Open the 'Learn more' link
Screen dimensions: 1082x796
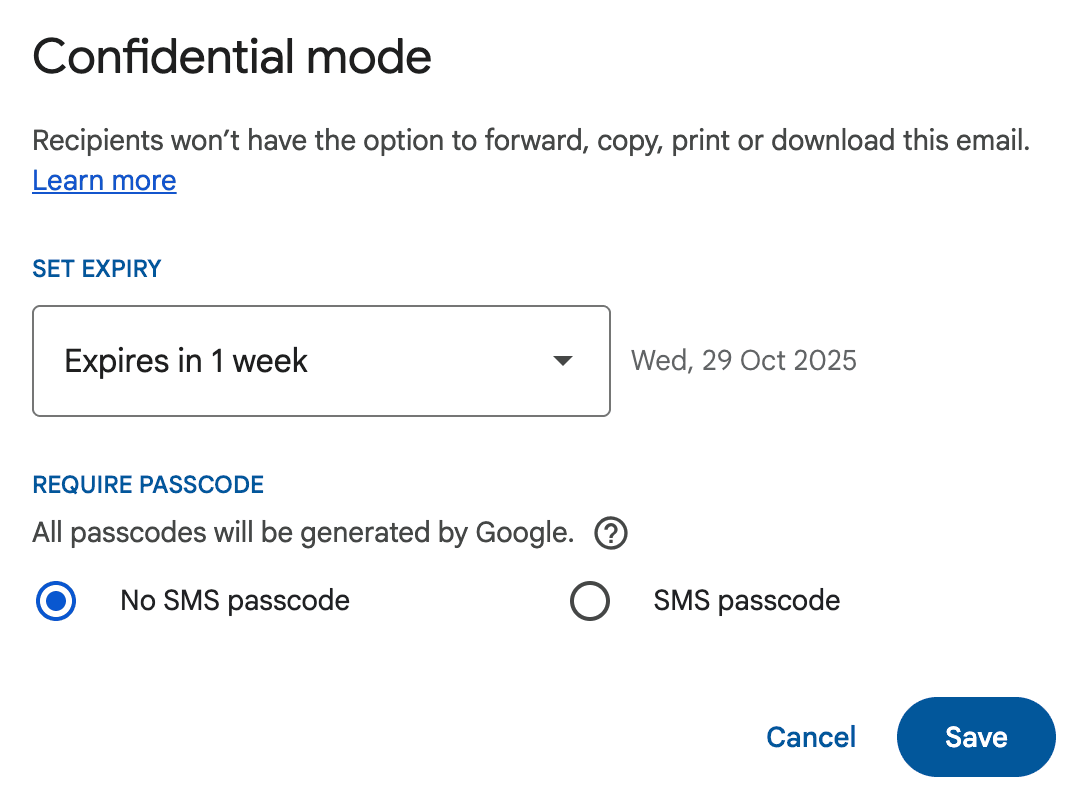point(104,180)
